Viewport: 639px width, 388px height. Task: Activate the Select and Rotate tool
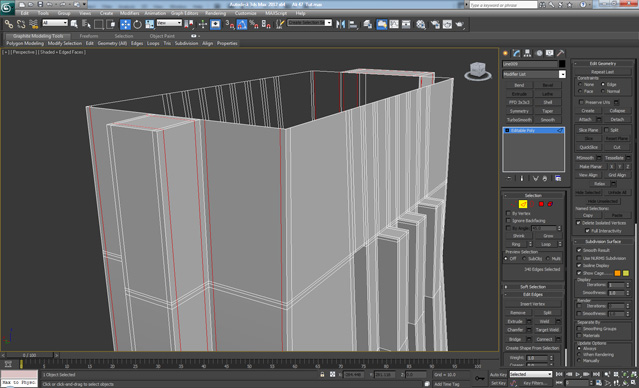(x=137, y=24)
